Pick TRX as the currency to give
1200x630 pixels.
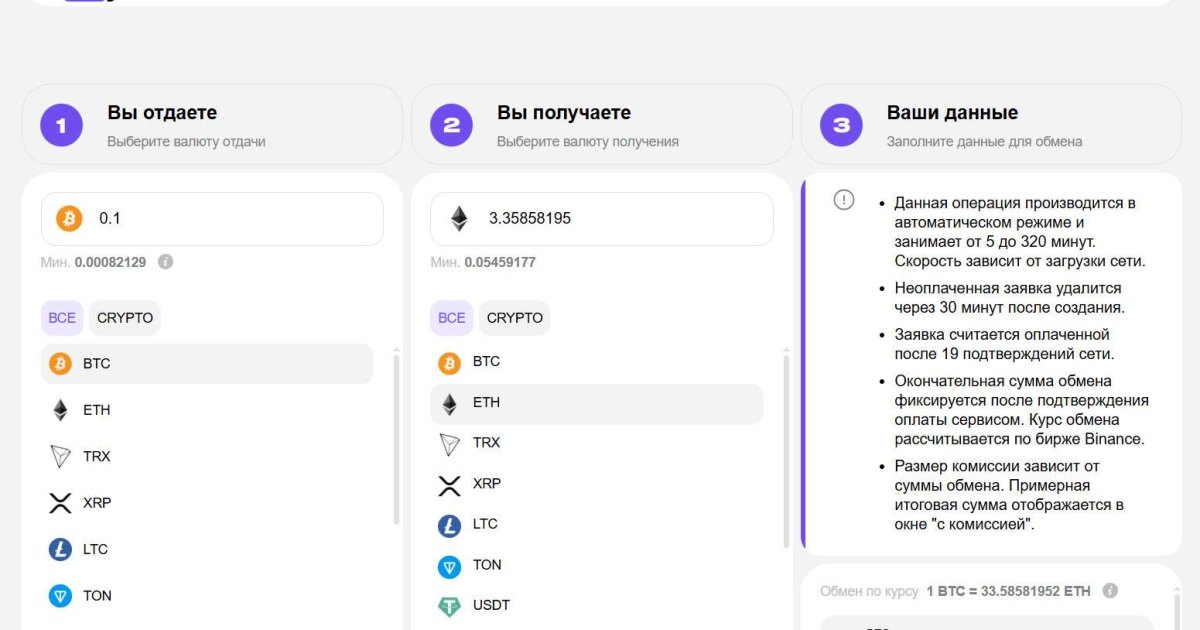tap(207, 456)
